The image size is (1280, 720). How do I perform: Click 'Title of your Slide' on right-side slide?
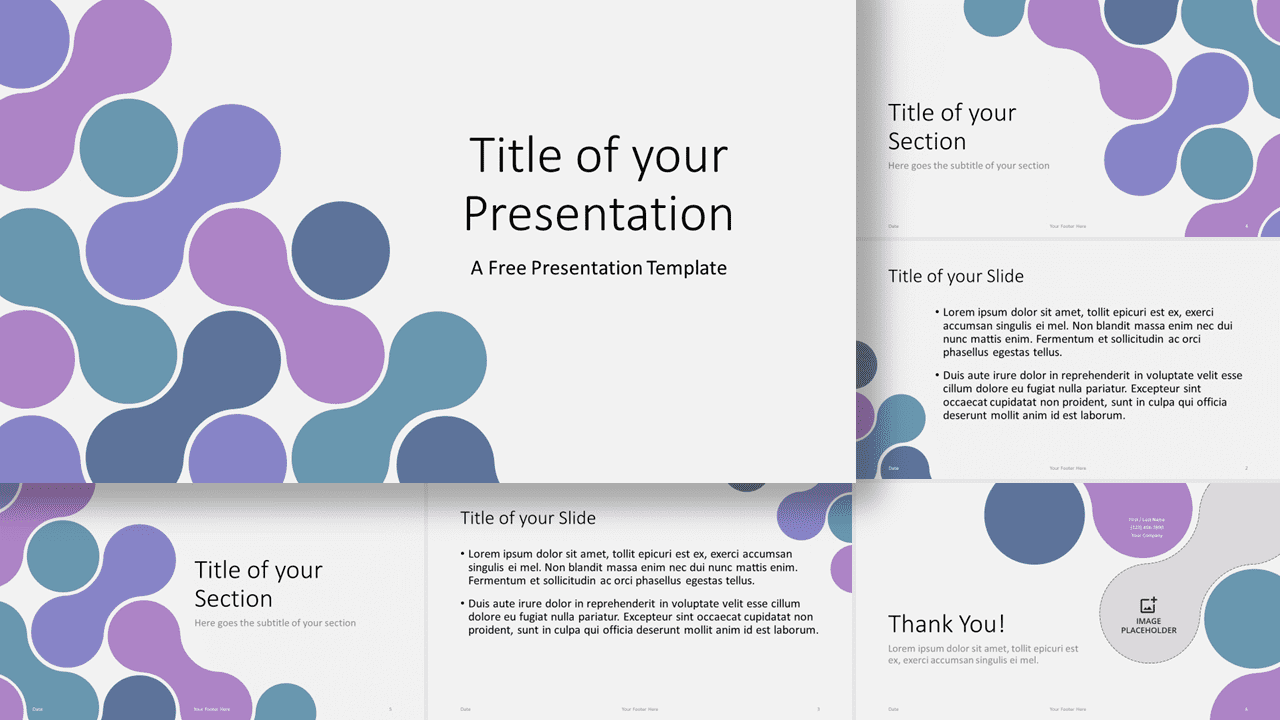(956, 276)
